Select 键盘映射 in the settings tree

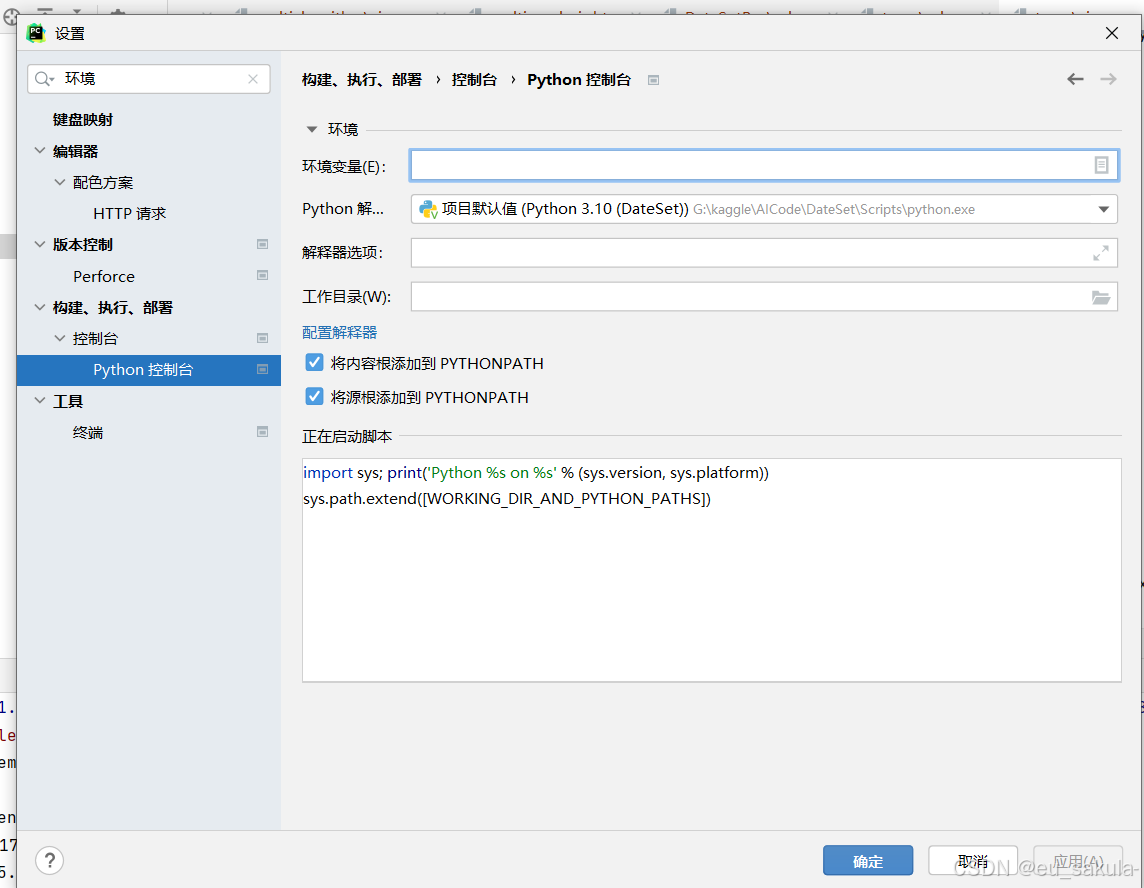point(82,120)
